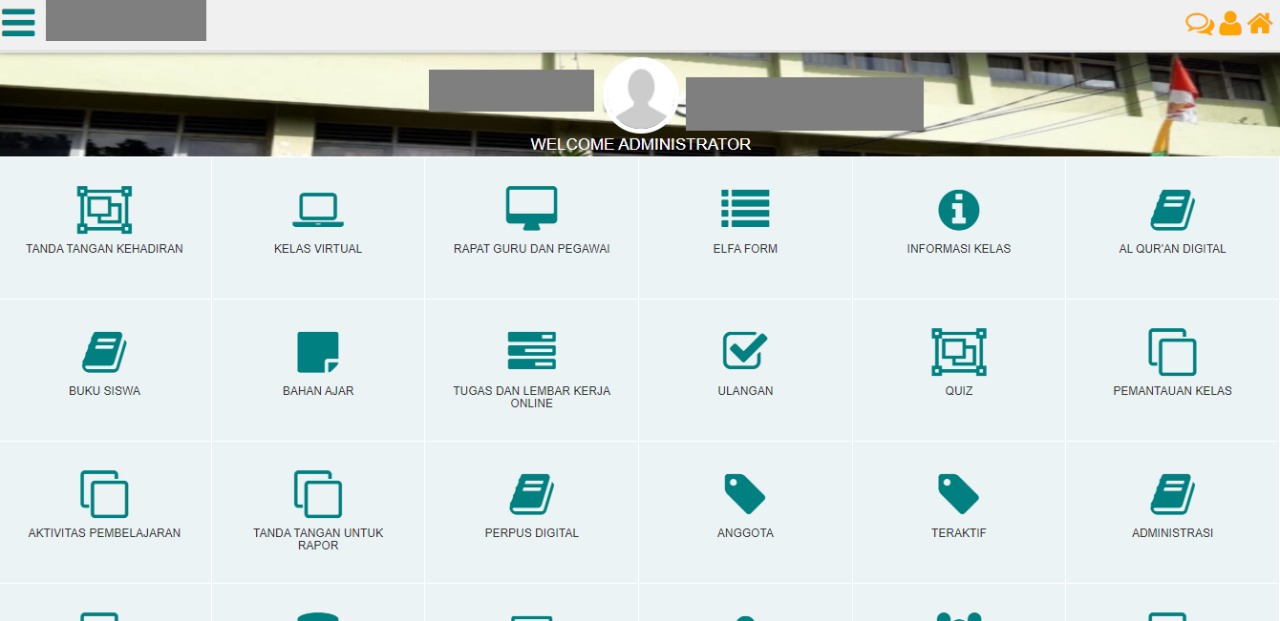This screenshot has width=1280, height=621.
Task: Open Tugas dan Lembar Kerja Online
Action: 531,353
